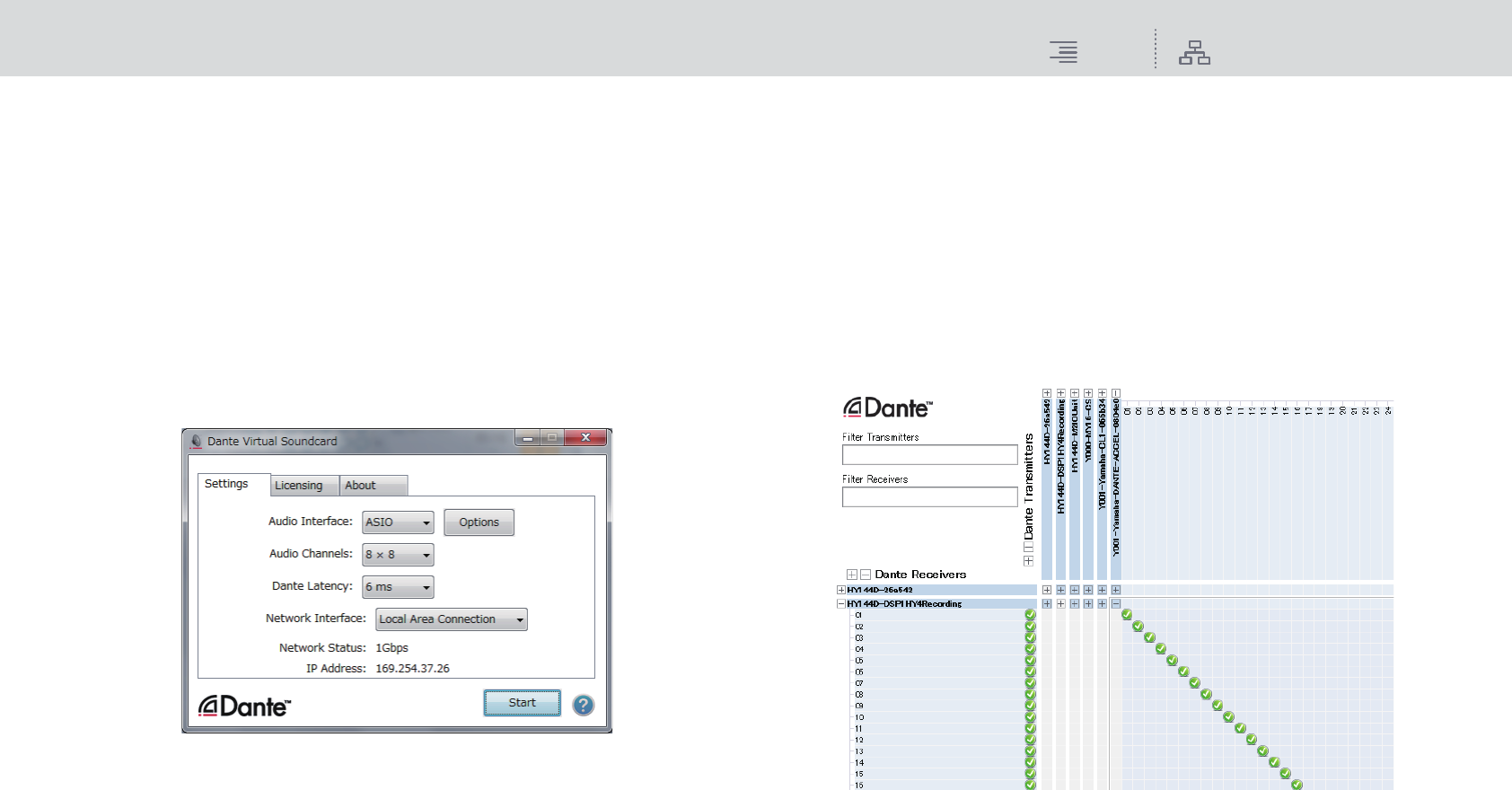Open the Audio Interface ASIO dropdown
The height and width of the screenshot is (790, 1512).
click(x=398, y=522)
